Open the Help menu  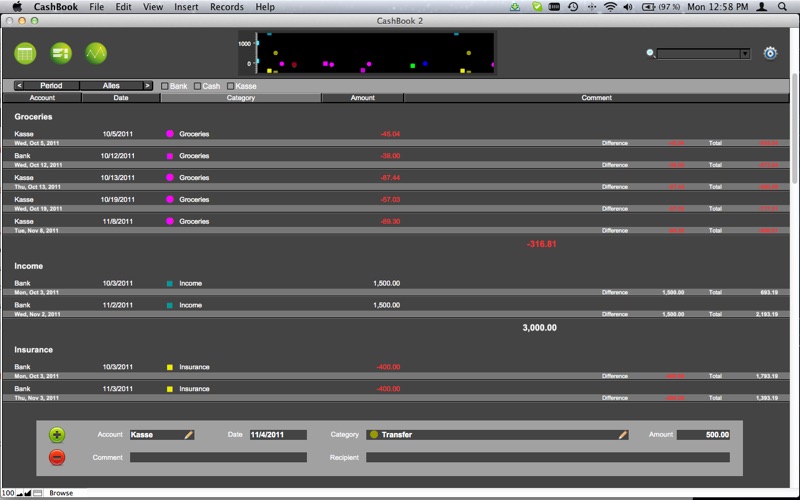pos(265,7)
